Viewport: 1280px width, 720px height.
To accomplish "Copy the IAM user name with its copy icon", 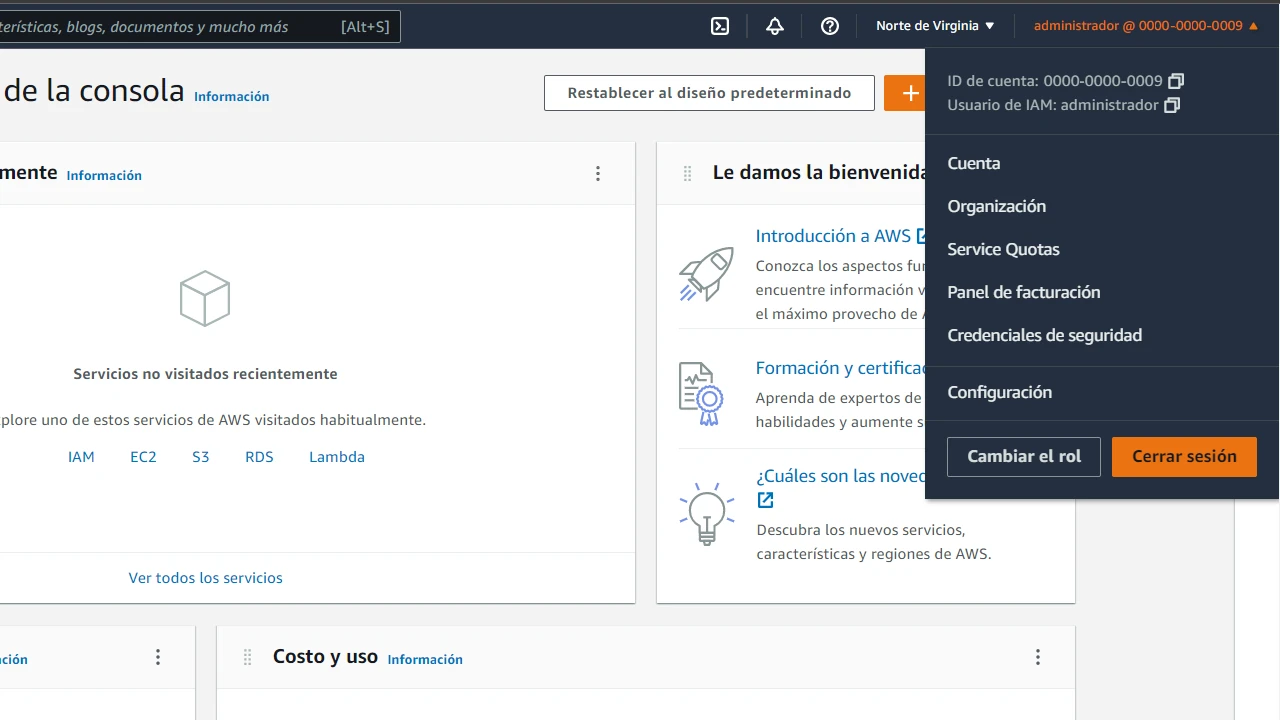I will [x=1172, y=105].
